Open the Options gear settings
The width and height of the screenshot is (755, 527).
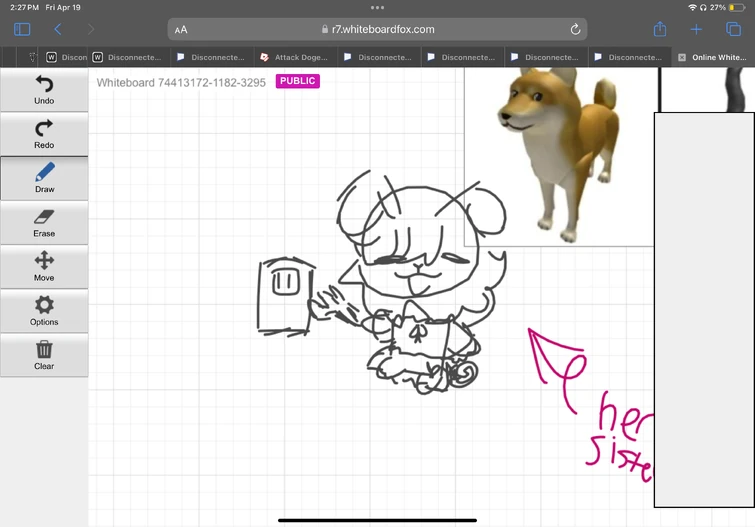[44, 310]
